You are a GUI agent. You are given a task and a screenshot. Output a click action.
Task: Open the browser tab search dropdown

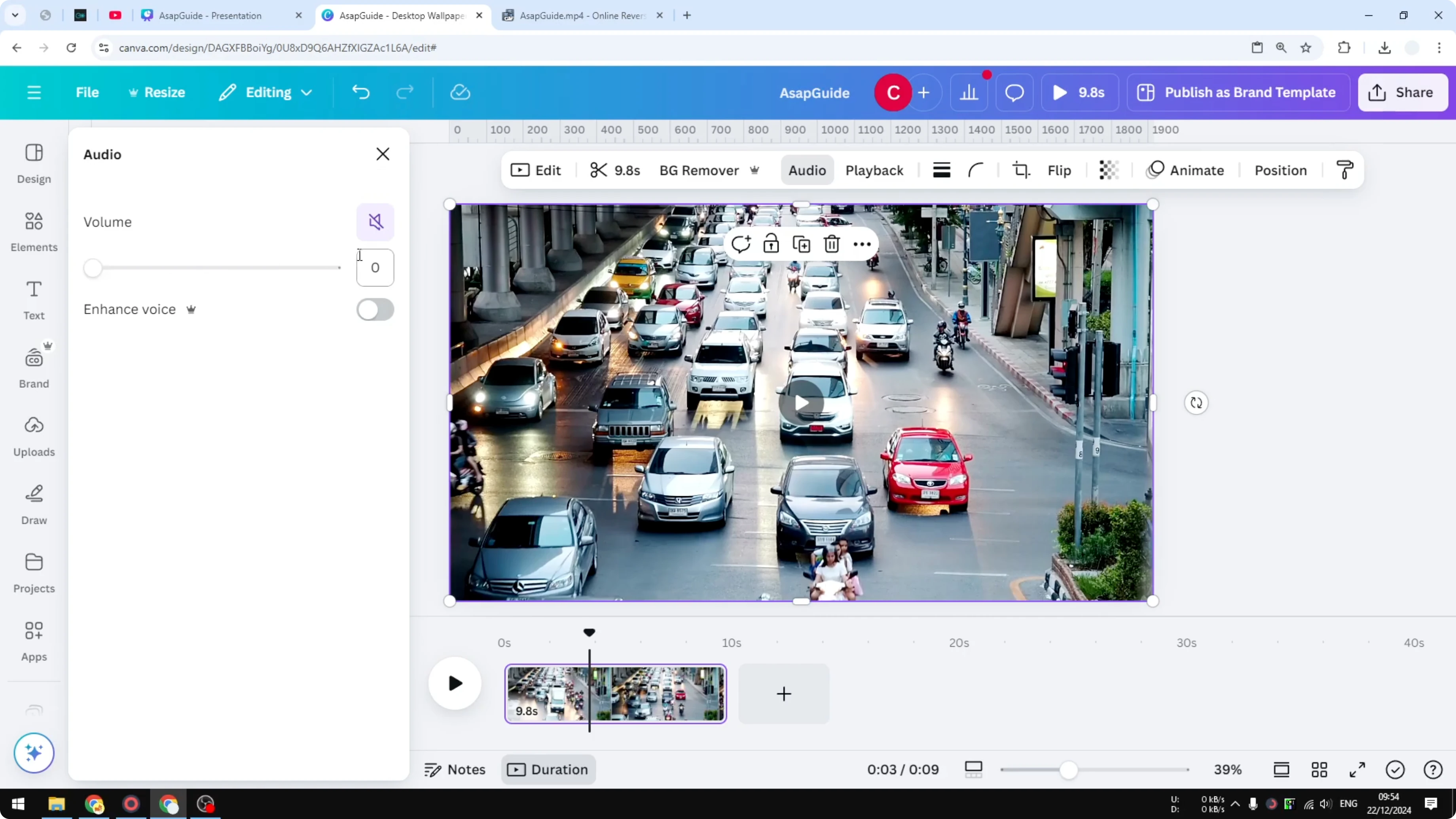[15, 15]
